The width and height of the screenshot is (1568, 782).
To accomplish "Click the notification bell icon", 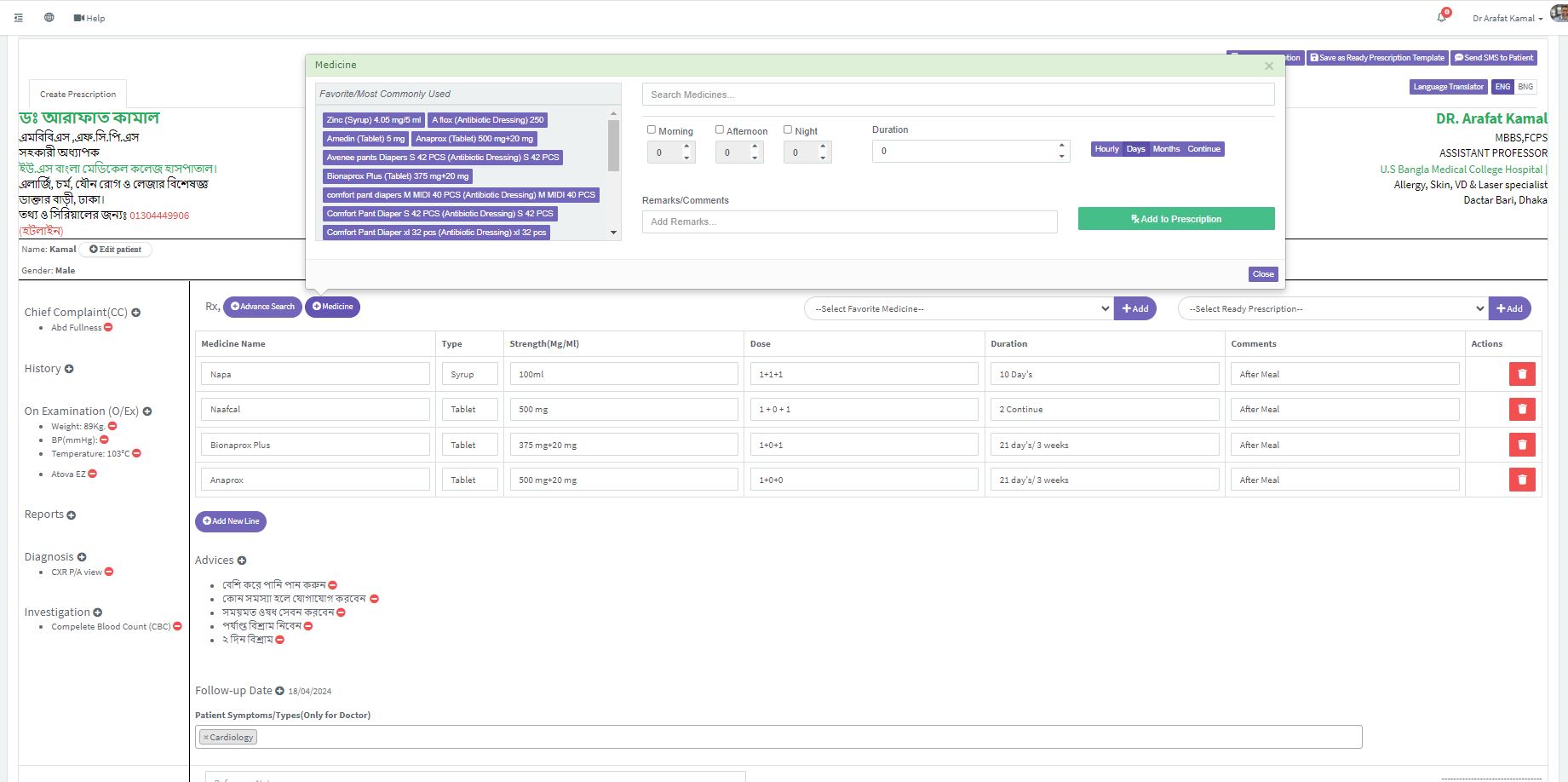I will 1441,17.
